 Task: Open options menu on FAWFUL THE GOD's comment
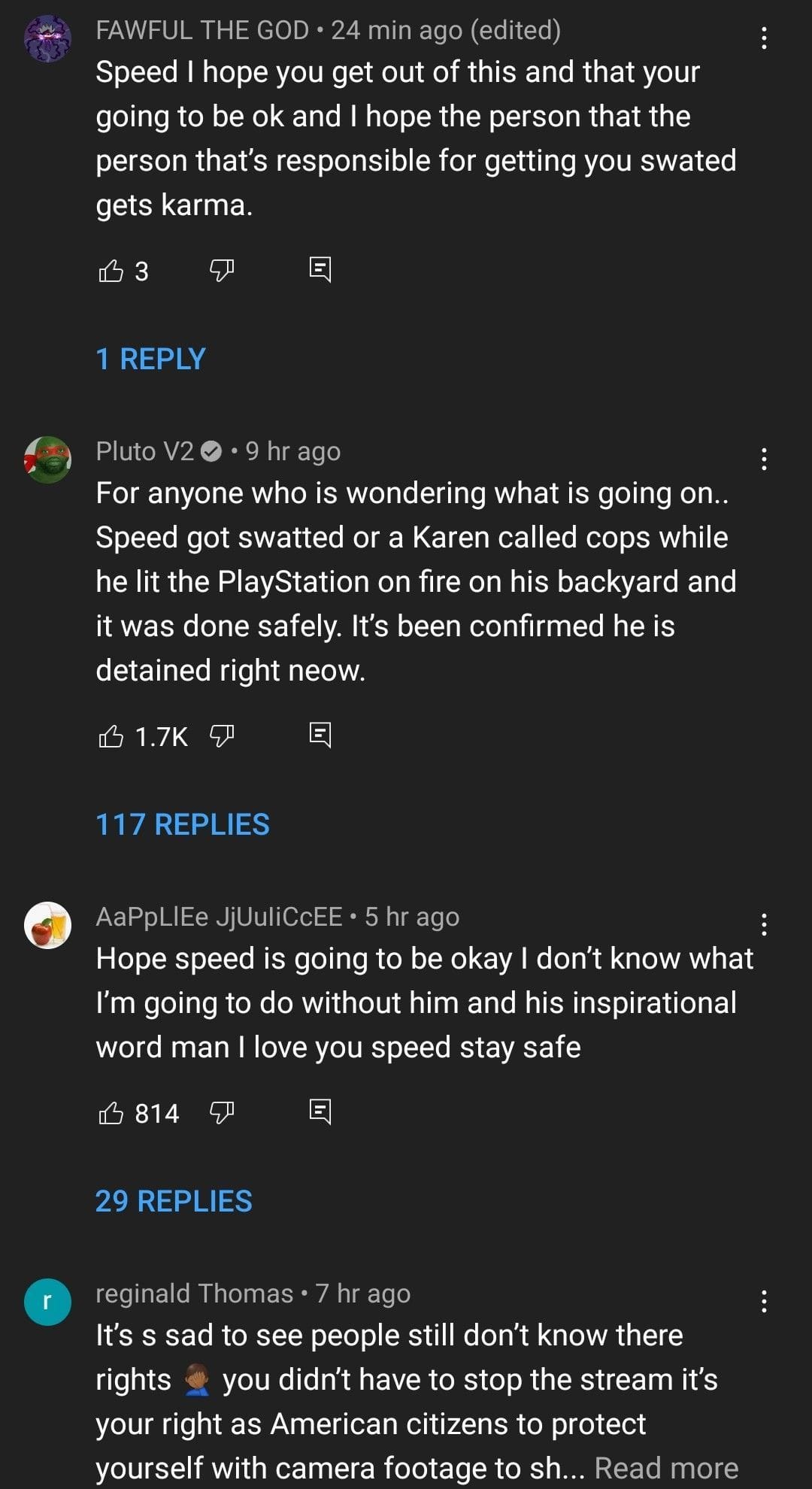point(765,36)
